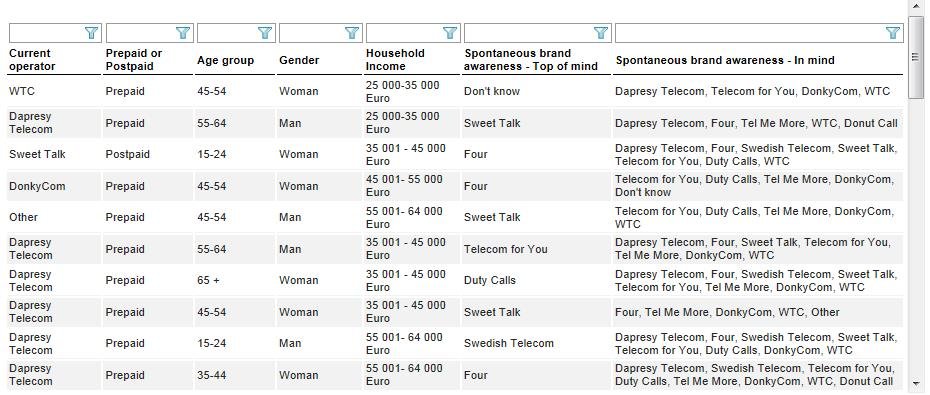Focus the Age group filter text box

[x=228, y=33]
